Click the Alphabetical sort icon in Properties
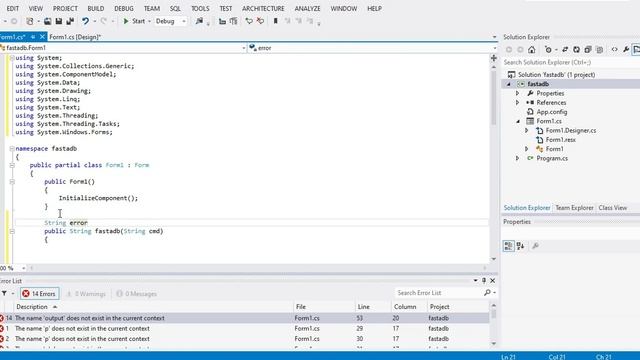 coord(520,246)
